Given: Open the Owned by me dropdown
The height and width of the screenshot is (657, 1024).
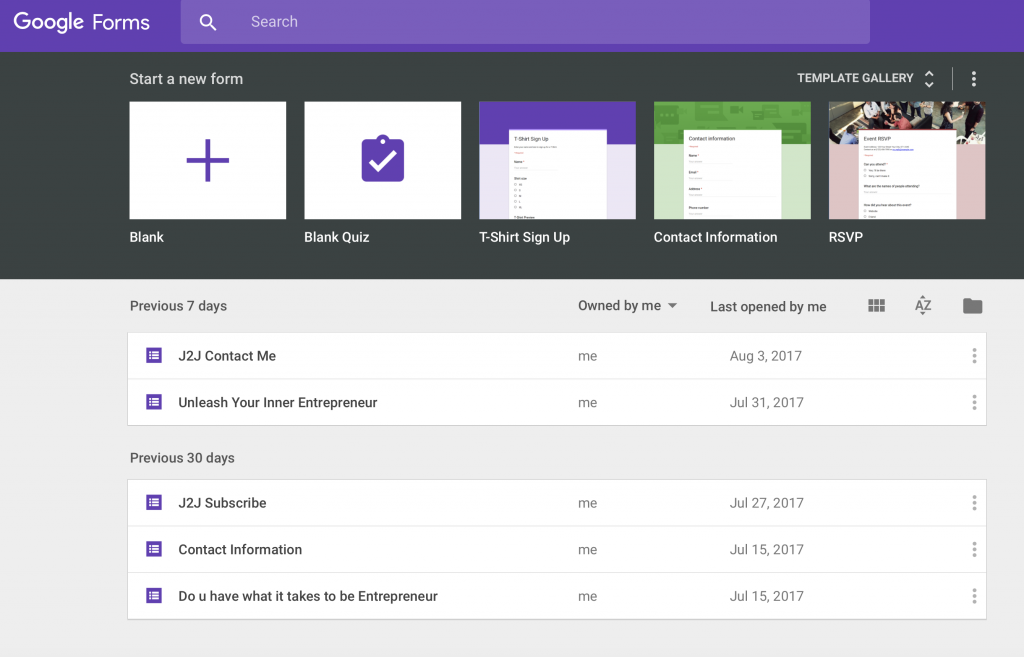Looking at the screenshot, I should point(628,306).
